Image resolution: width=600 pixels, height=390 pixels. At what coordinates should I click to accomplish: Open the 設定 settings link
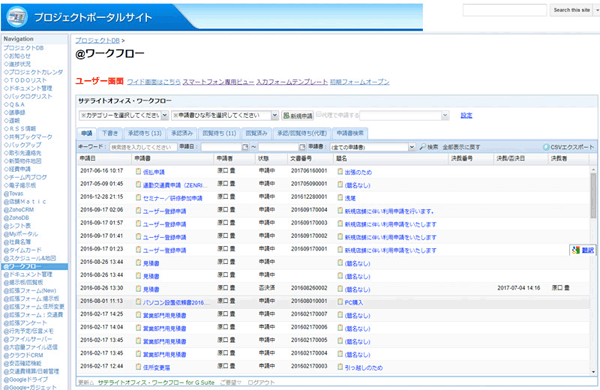(x=466, y=115)
